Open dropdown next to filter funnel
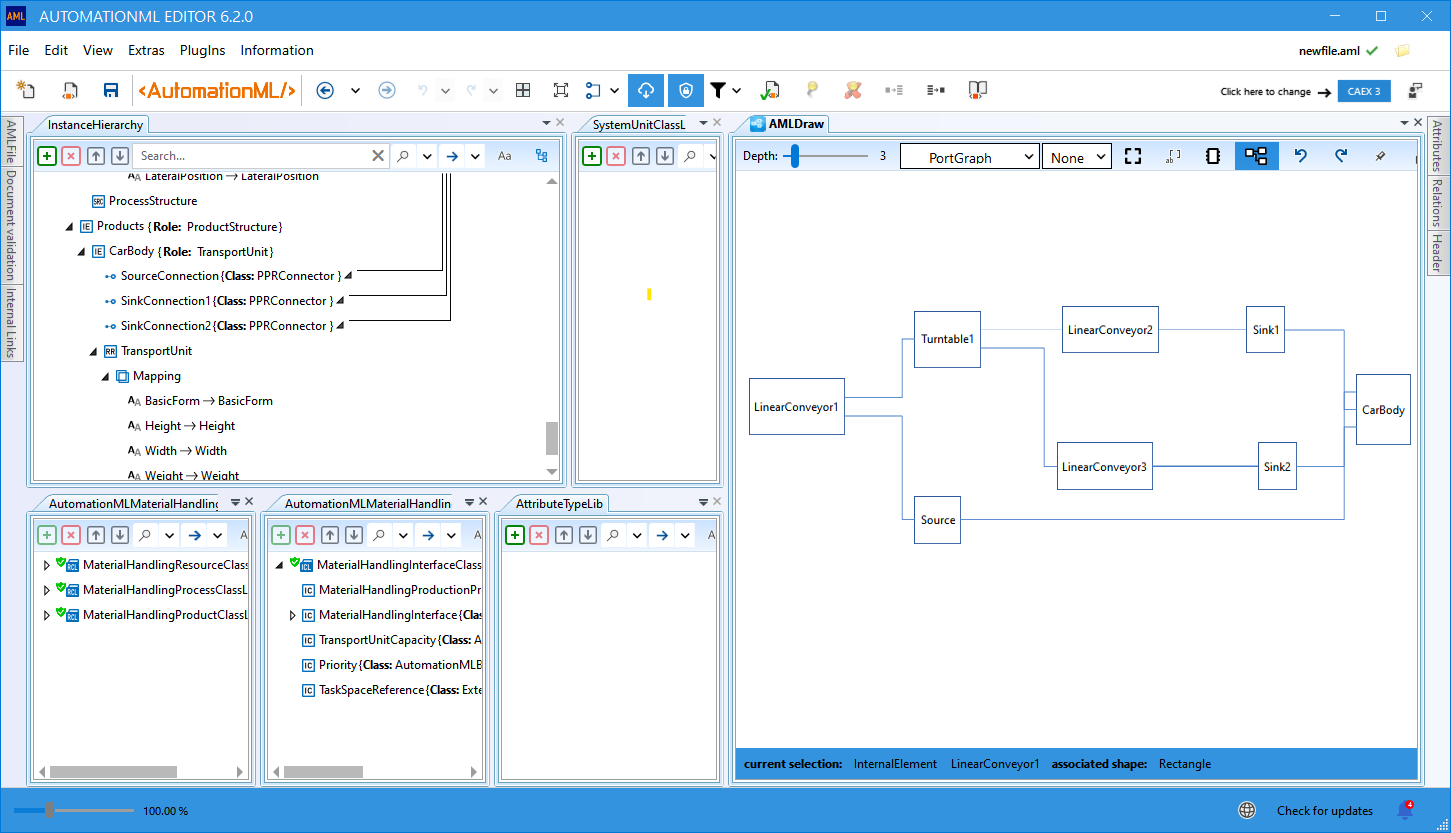Viewport: 1451px width, 833px height. tap(737, 90)
